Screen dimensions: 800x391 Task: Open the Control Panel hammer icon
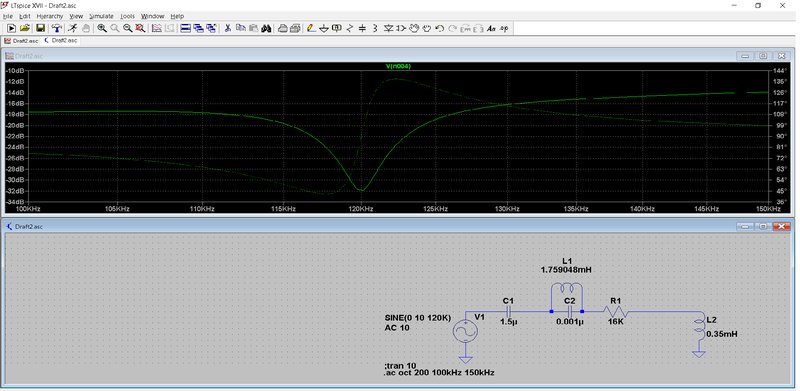[57, 28]
